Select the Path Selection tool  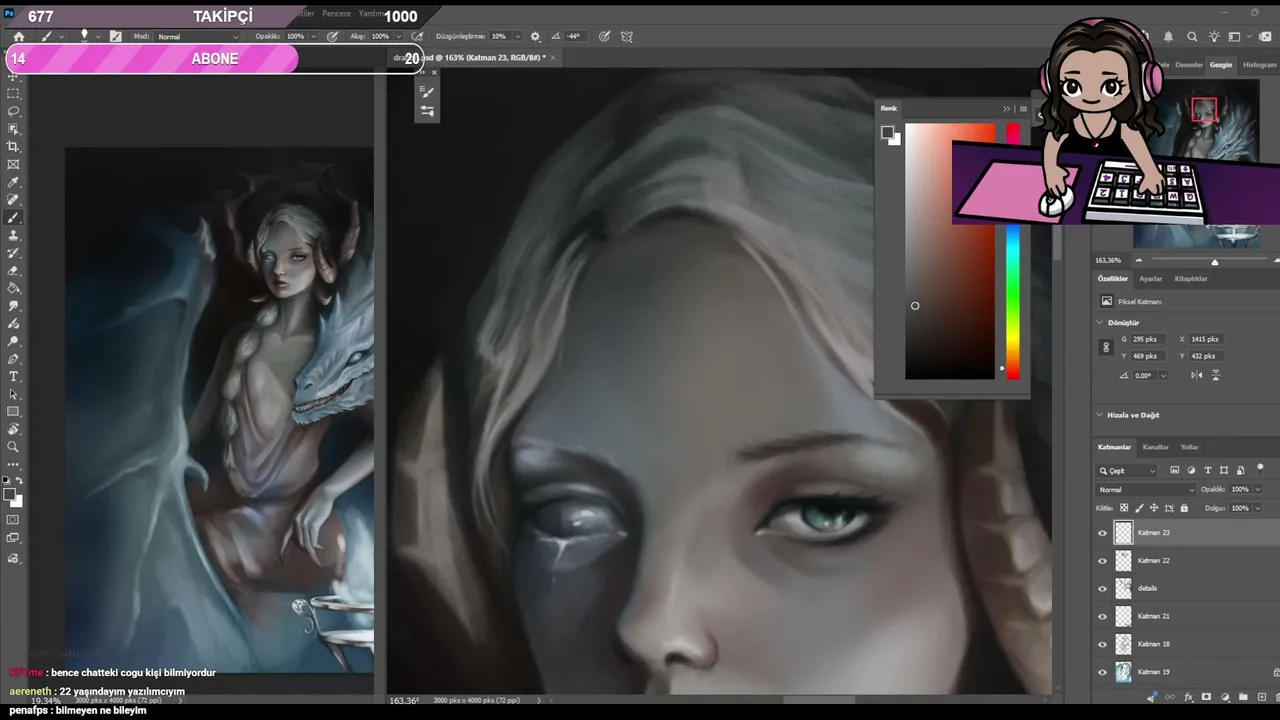click(13, 395)
